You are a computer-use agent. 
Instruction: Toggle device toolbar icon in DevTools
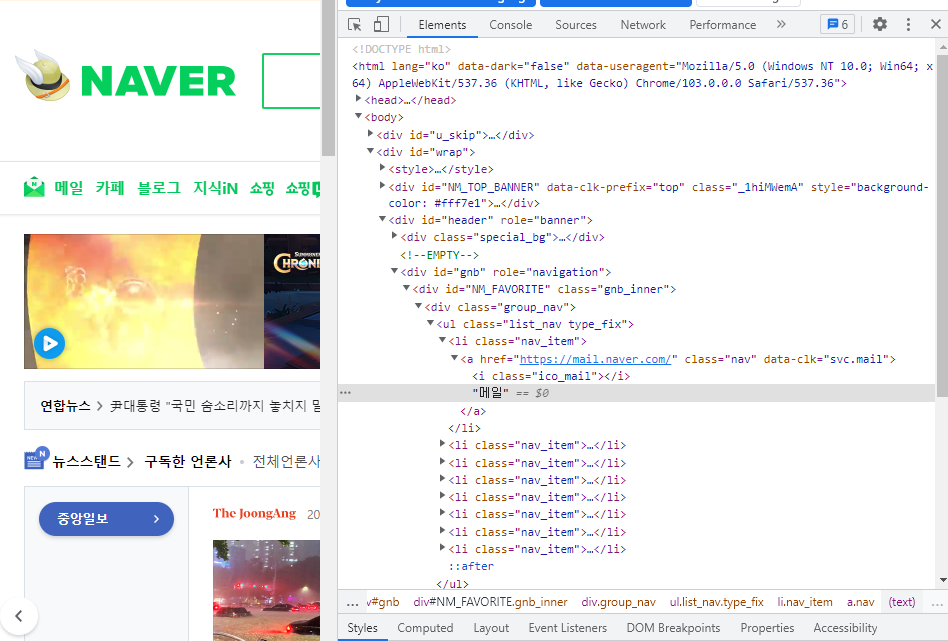(381, 24)
